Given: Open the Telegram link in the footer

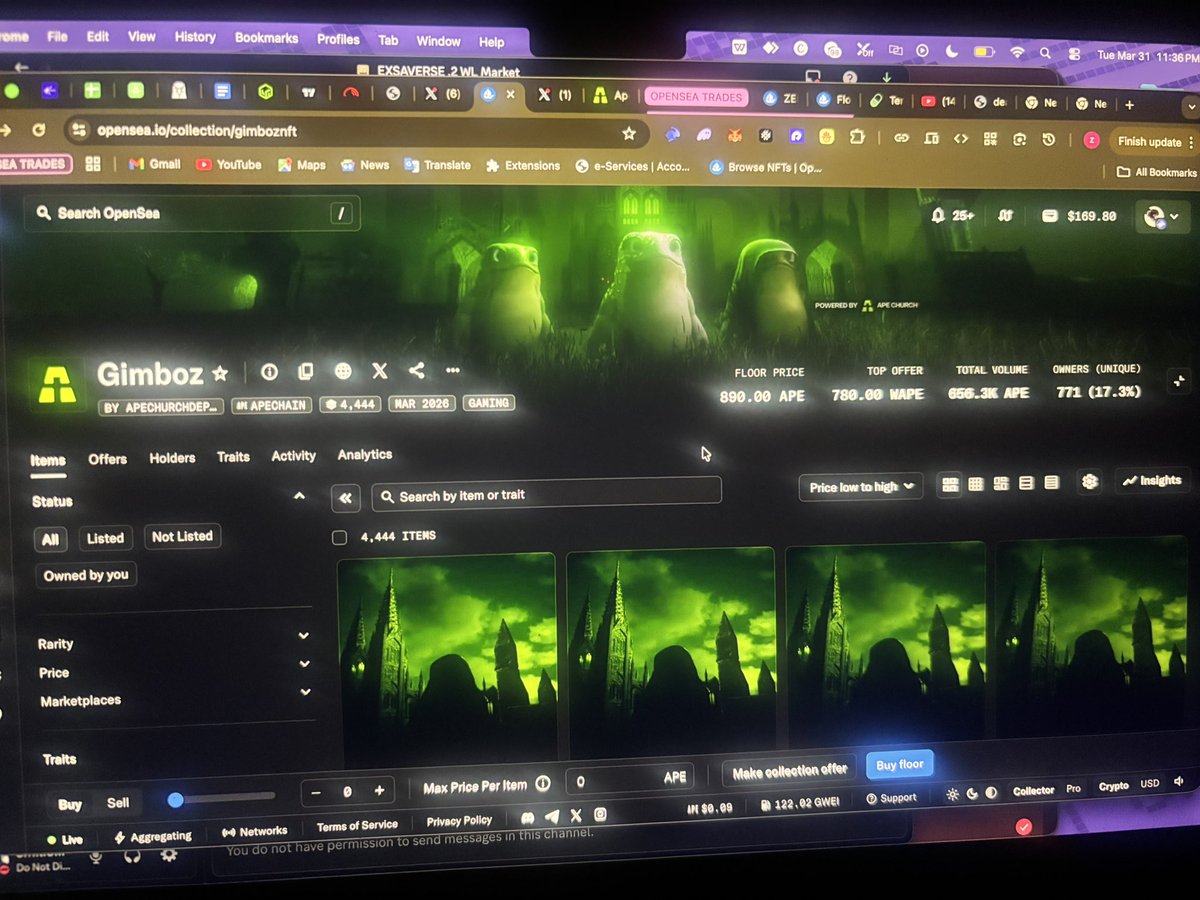Looking at the screenshot, I should tap(552, 816).
